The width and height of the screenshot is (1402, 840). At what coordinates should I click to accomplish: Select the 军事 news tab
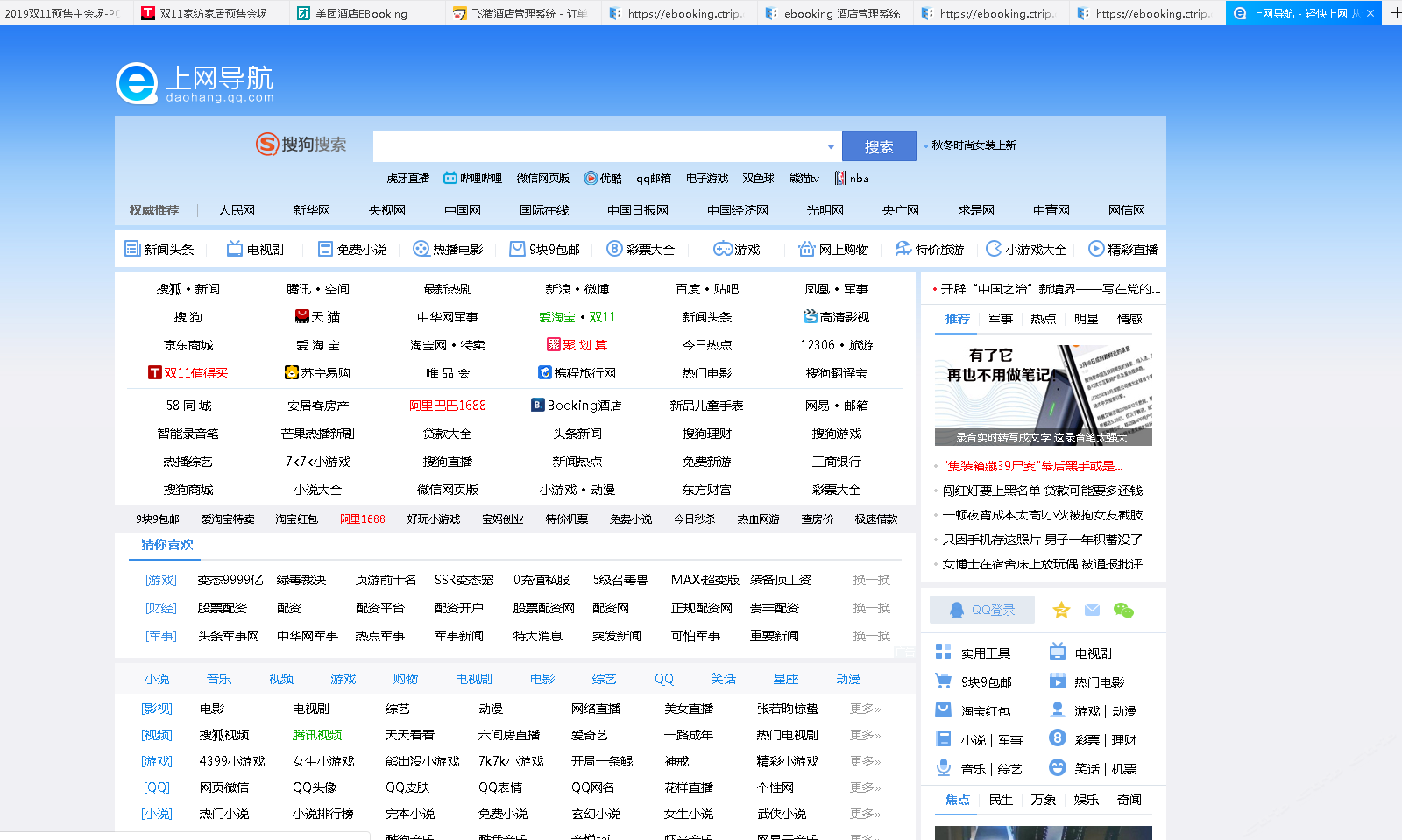[x=1001, y=319]
